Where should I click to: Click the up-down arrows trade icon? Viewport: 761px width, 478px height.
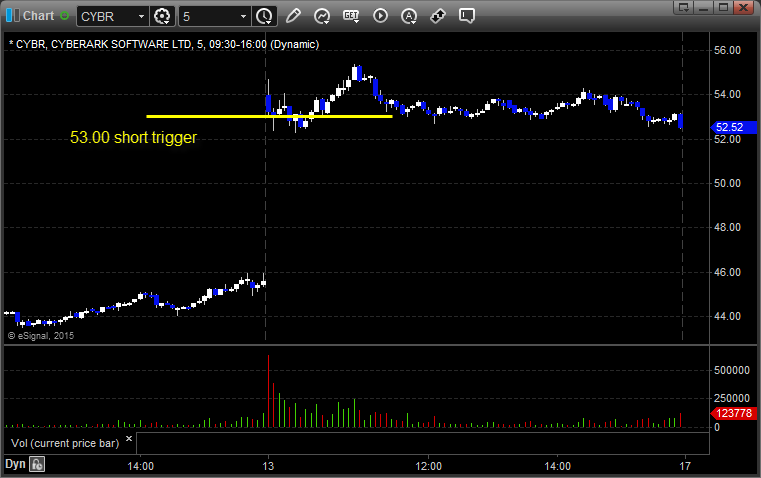pos(438,16)
